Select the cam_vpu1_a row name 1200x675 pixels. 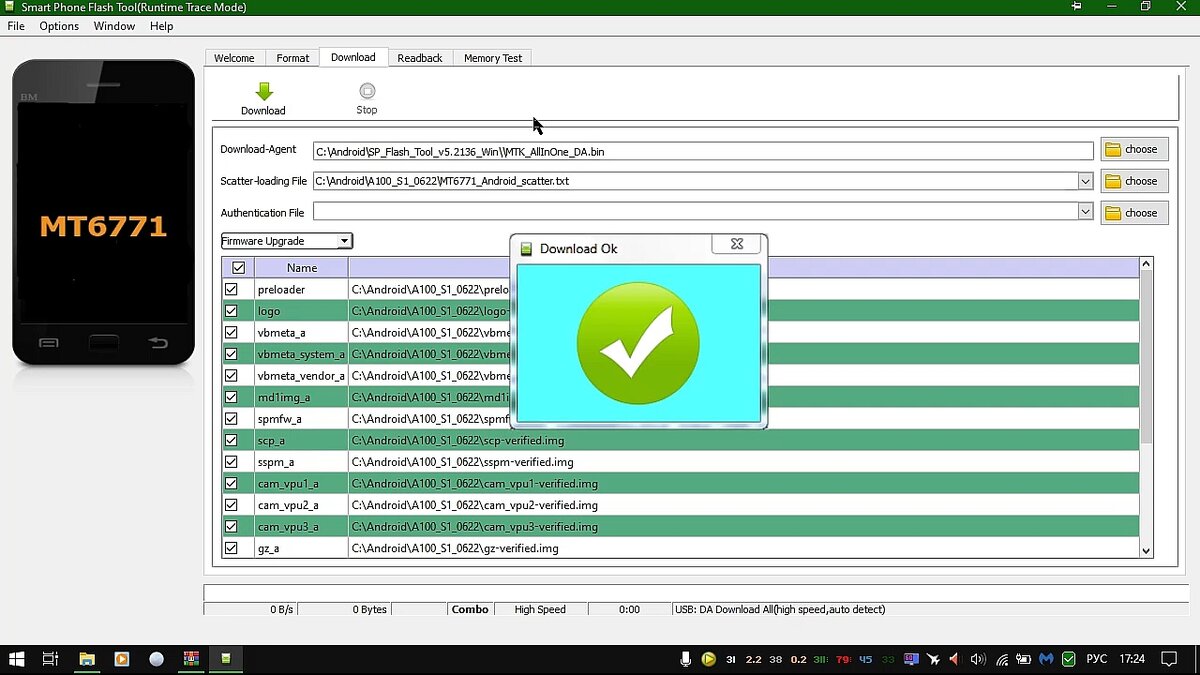(x=288, y=484)
